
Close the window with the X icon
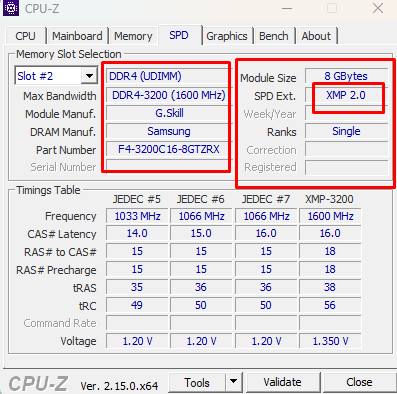pos(378,8)
